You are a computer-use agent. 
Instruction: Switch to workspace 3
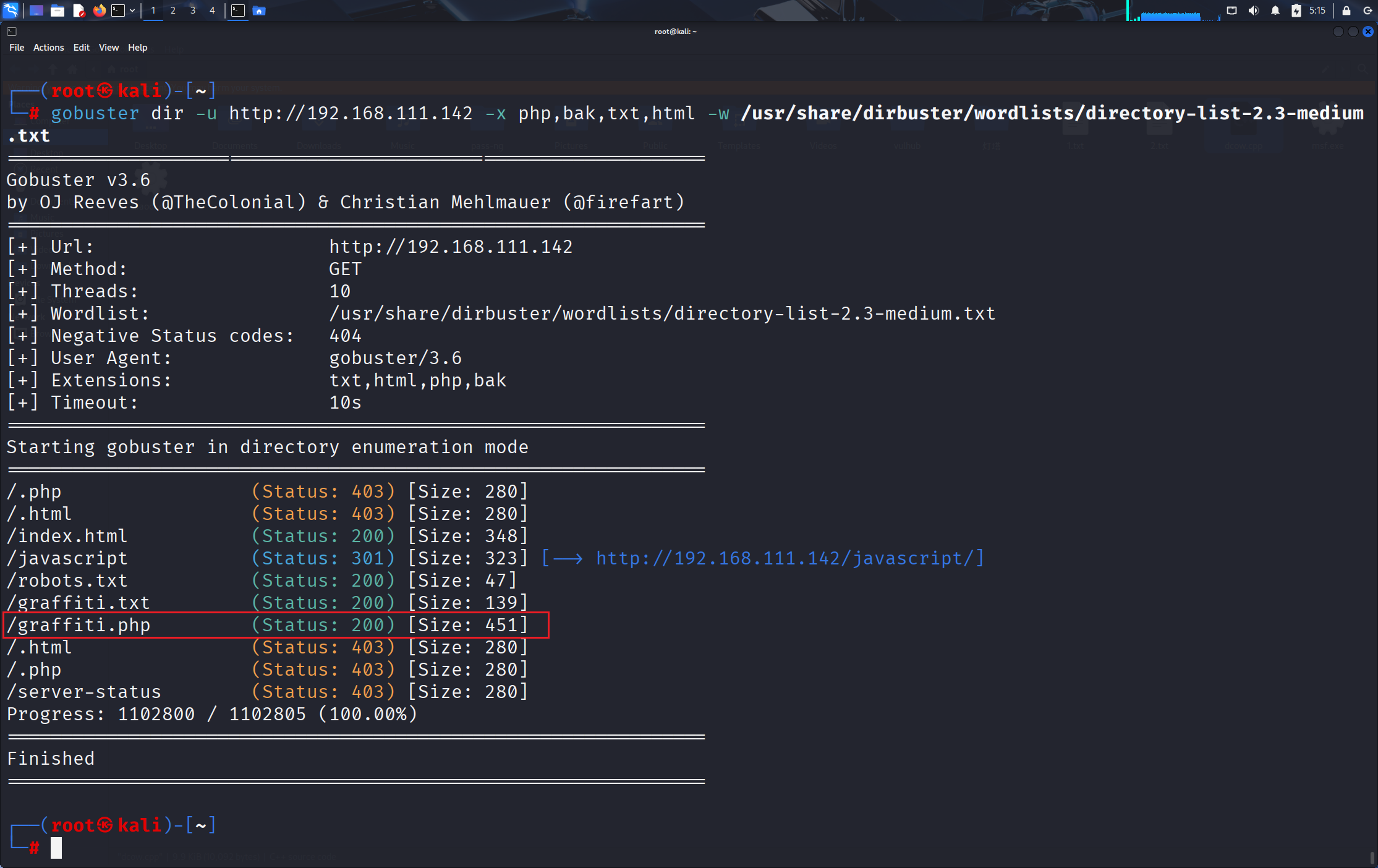click(192, 11)
